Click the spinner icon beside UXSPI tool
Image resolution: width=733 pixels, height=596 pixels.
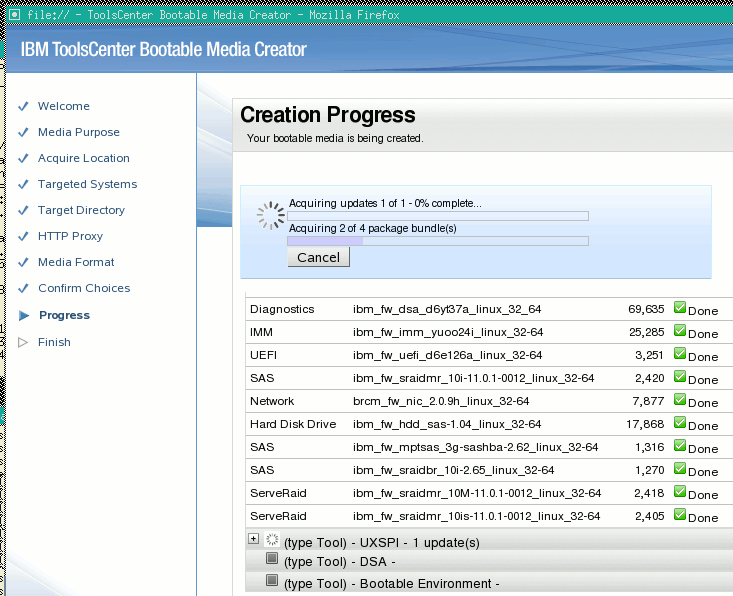(272, 539)
